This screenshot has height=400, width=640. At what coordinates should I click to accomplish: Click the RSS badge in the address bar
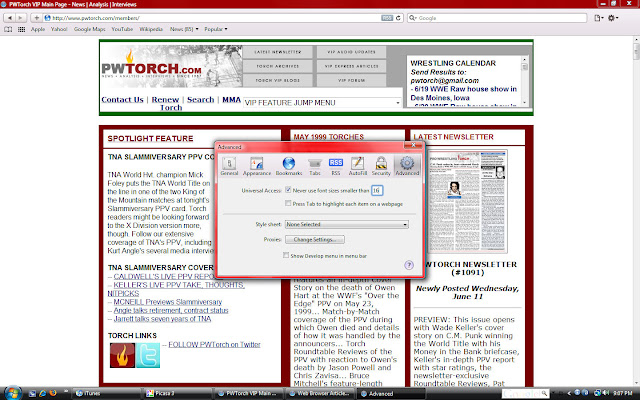click(387, 18)
